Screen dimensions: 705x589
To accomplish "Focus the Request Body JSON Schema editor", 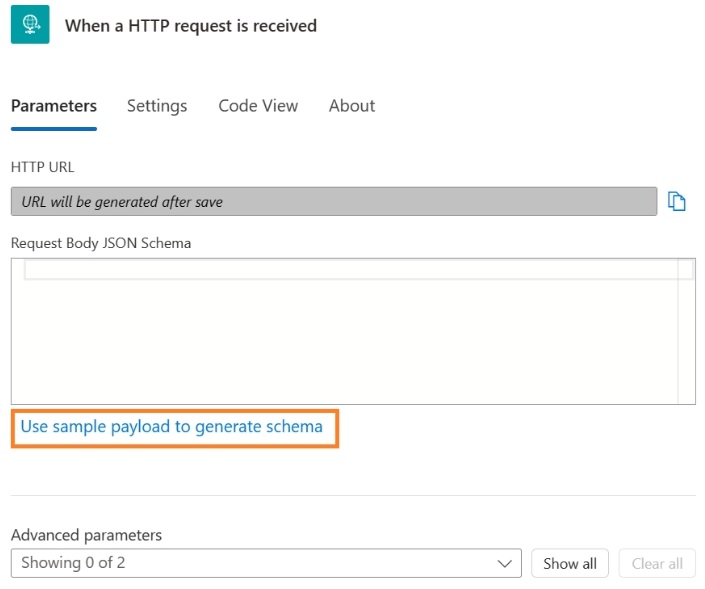I will (345, 340).
